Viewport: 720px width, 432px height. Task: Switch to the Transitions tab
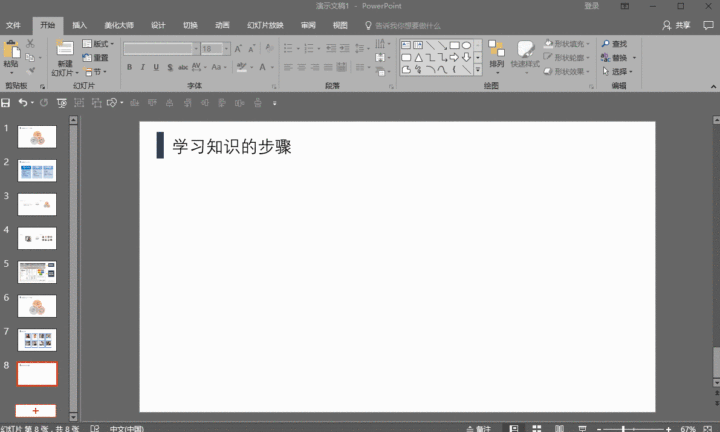tap(190, 25)
